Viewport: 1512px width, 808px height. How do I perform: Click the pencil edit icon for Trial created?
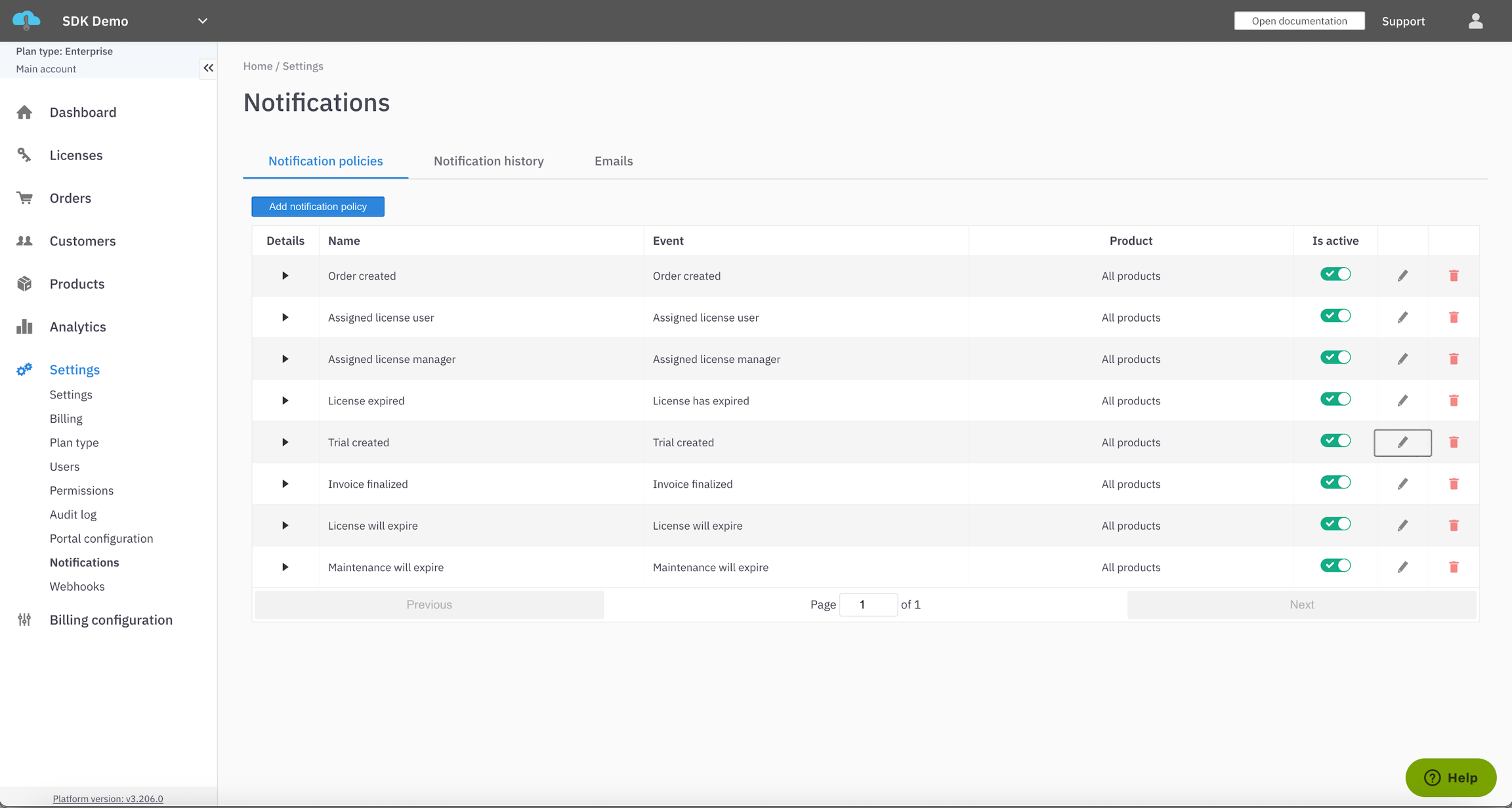tap(1402, 442)
